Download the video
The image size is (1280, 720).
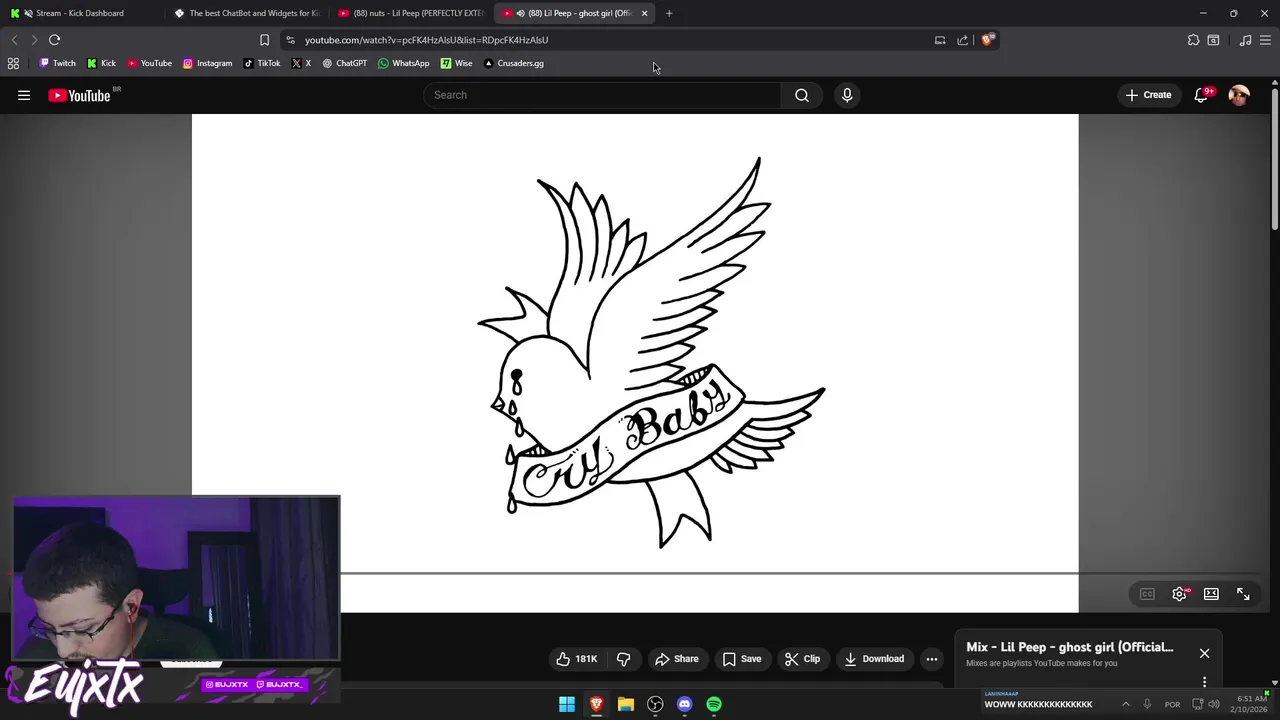point(874,659)
